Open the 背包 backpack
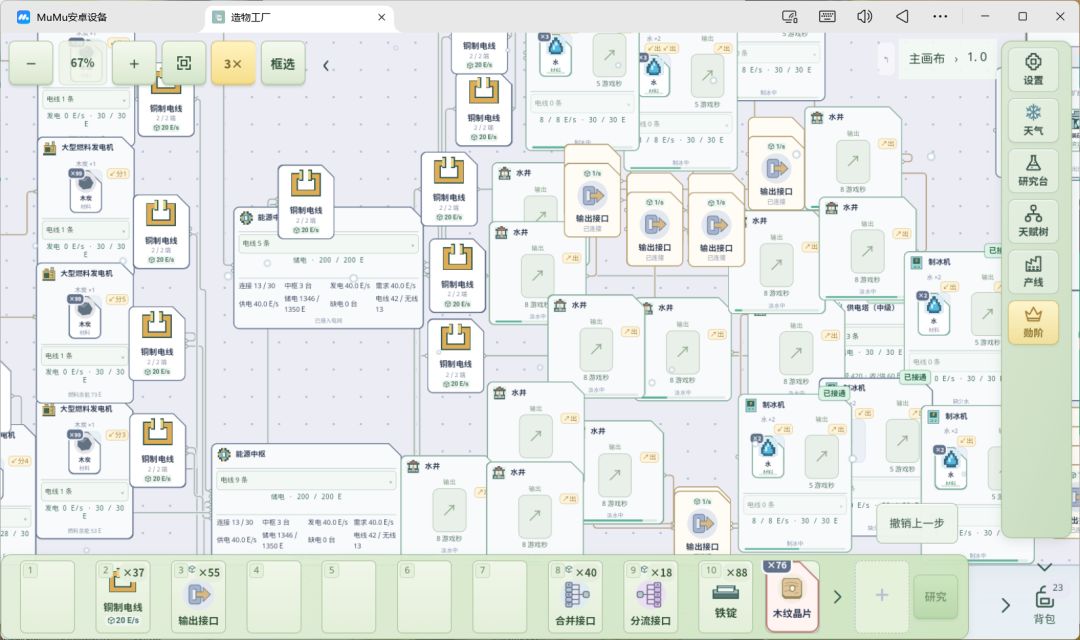 click(x=1044, y=603)
